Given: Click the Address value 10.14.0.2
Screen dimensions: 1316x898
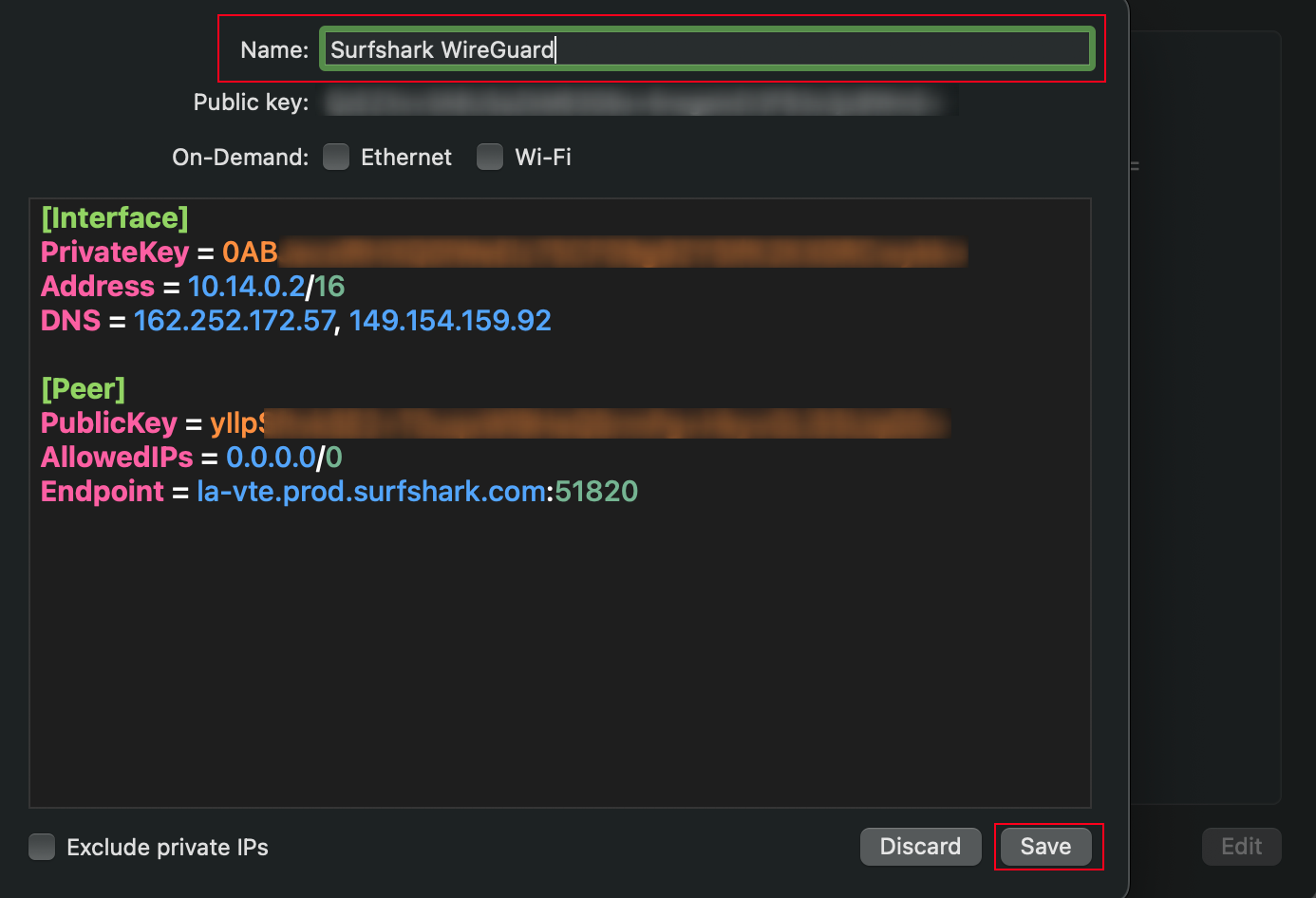Looking at the screenshot, I should pyautogui.click(x=246, y=287).
